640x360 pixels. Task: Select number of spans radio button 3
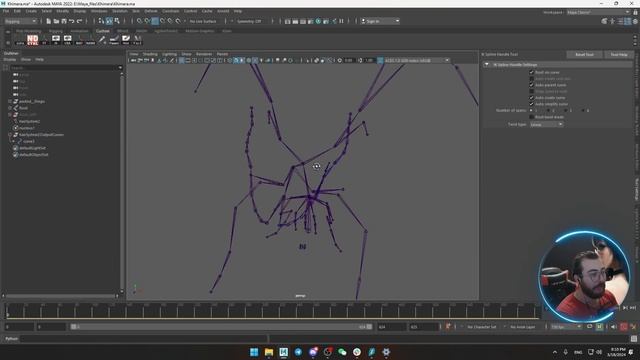click(566, 110)
